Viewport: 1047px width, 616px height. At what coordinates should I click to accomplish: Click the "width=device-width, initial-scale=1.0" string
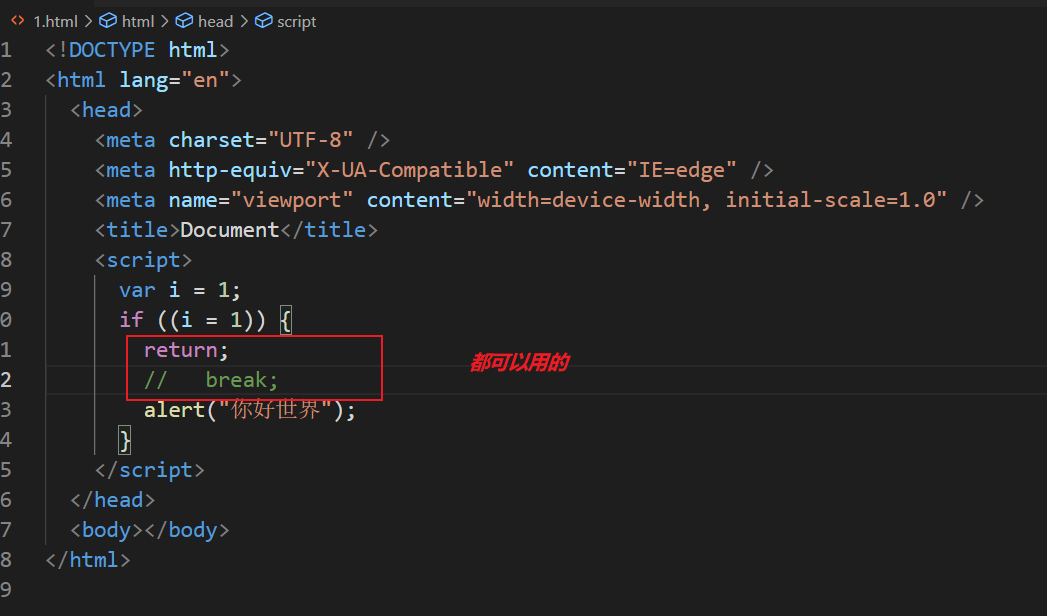pos(706,200)
